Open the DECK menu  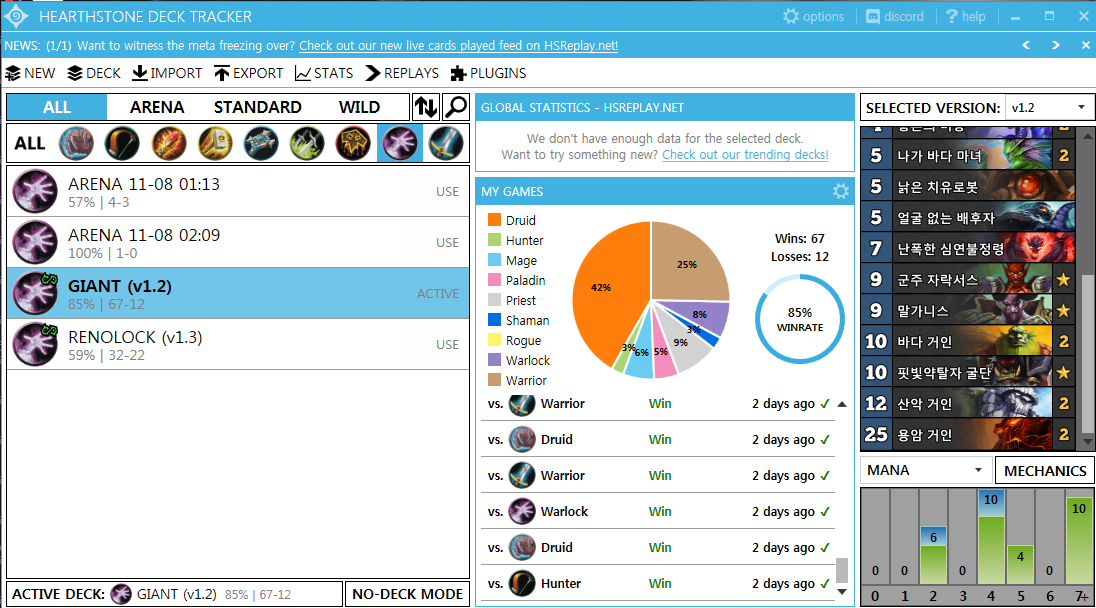94,73
